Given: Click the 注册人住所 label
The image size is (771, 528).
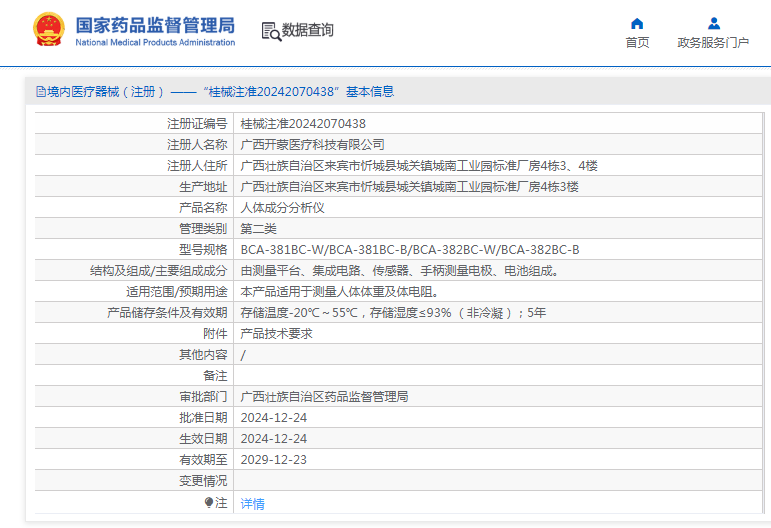Looking at the screenshot, I should click(x=197, y=166).
